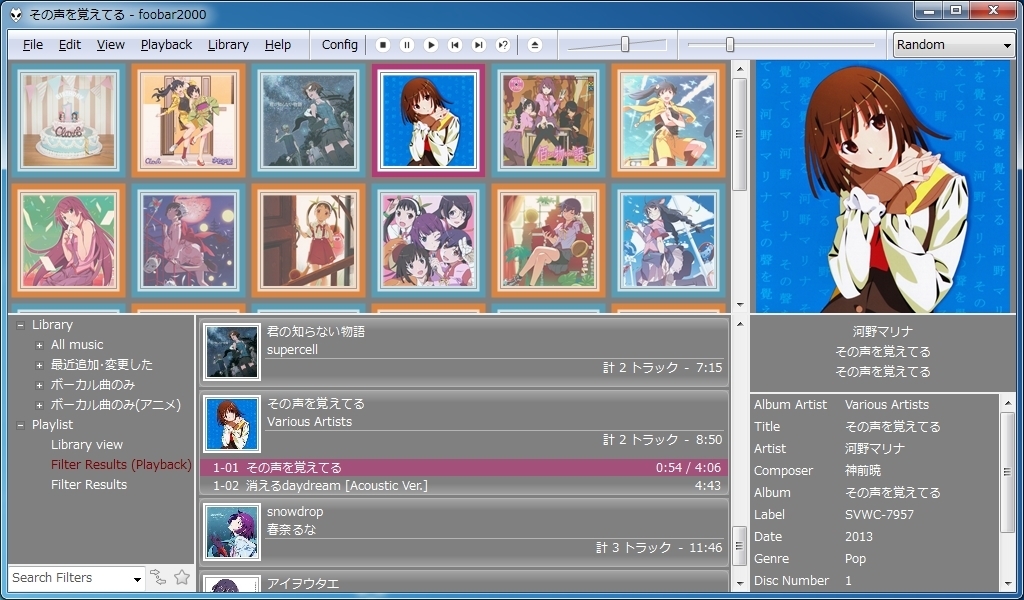Open the Playback menu
This screenshot has height=600, width=1024.
(x=165, y=44)
